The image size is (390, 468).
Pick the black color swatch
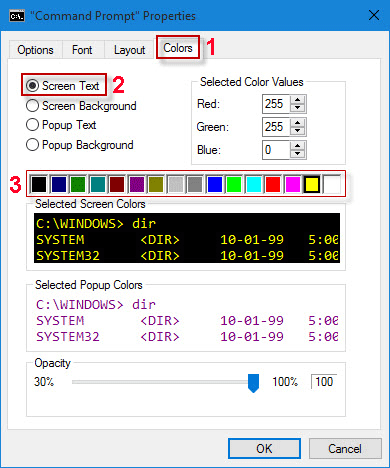tap(39, 184)
